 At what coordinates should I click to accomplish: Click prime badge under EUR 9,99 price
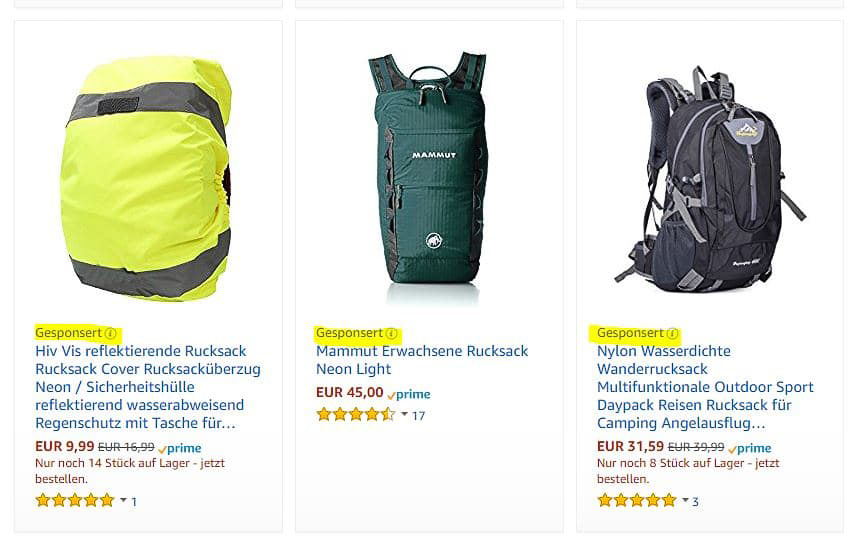180,448
